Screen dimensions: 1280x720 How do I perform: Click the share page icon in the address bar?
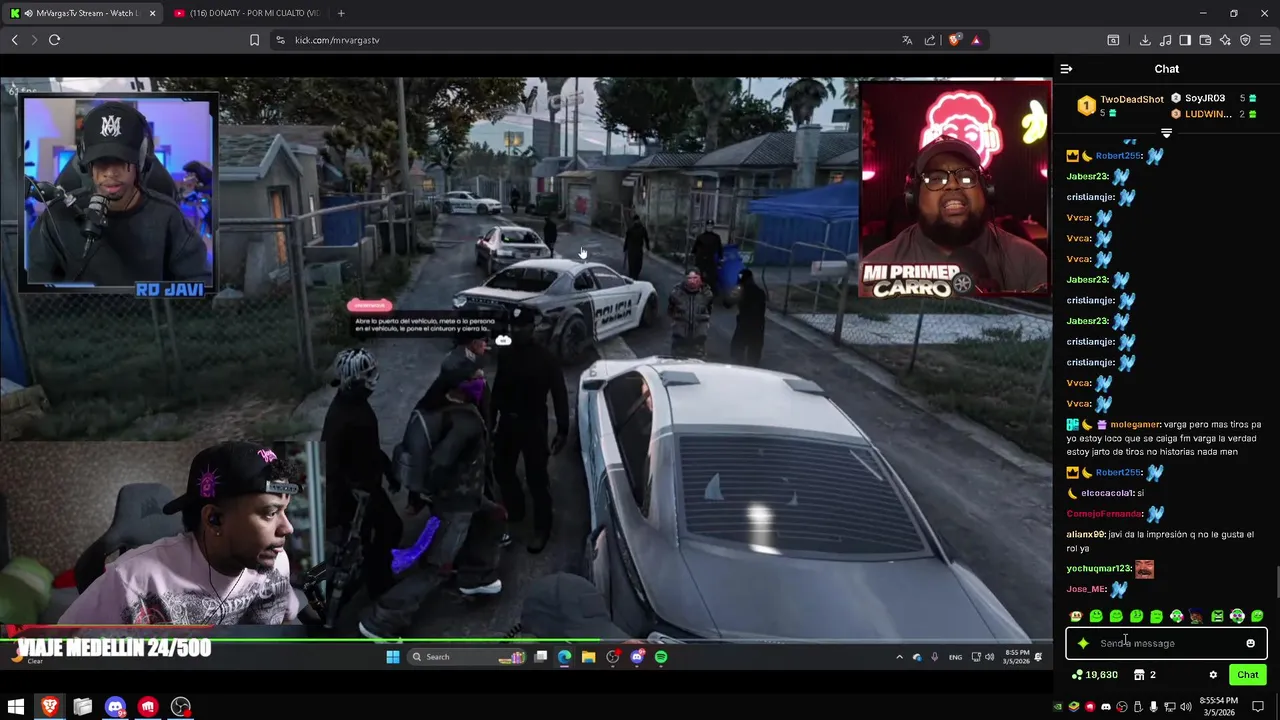[930, 40]
